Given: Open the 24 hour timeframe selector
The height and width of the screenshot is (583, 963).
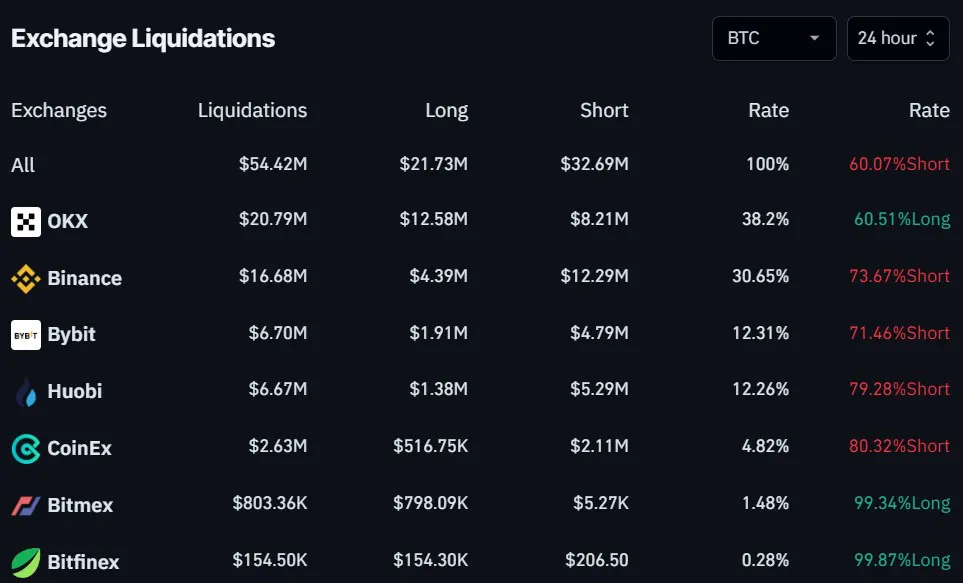Looking at the screenshot, I should pos(897,39).
